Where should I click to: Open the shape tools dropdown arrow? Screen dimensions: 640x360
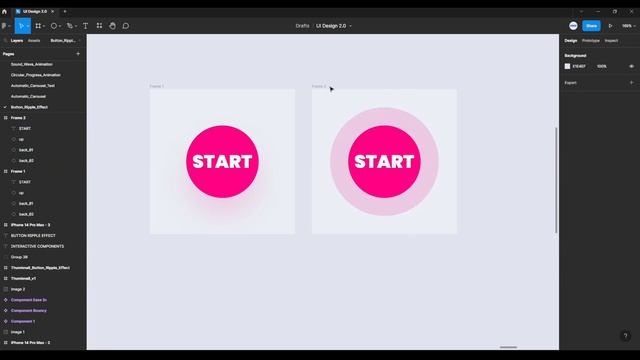pyautogui.click(x=60, y=26)
